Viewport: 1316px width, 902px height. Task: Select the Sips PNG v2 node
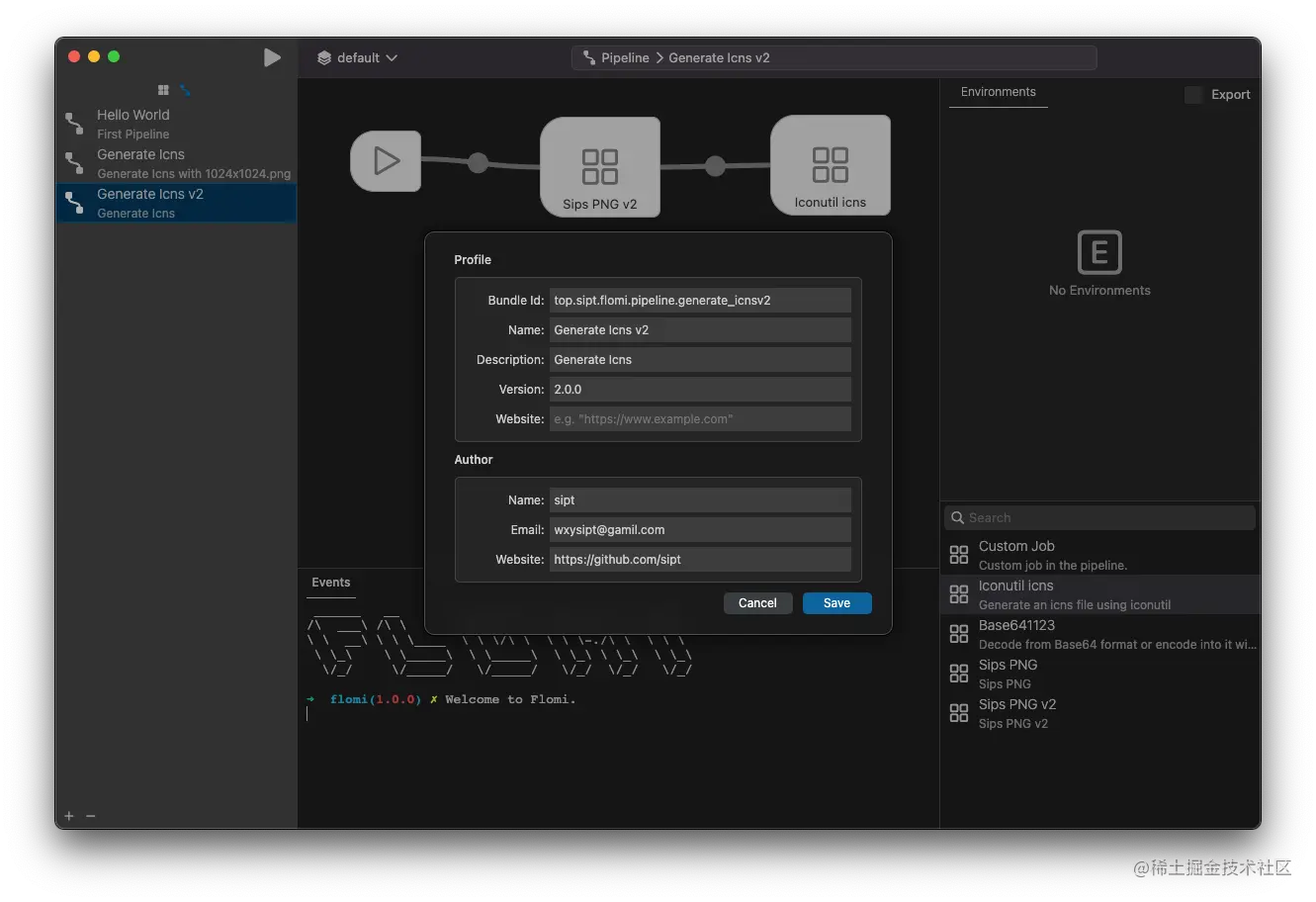click(x=600, y=167)
